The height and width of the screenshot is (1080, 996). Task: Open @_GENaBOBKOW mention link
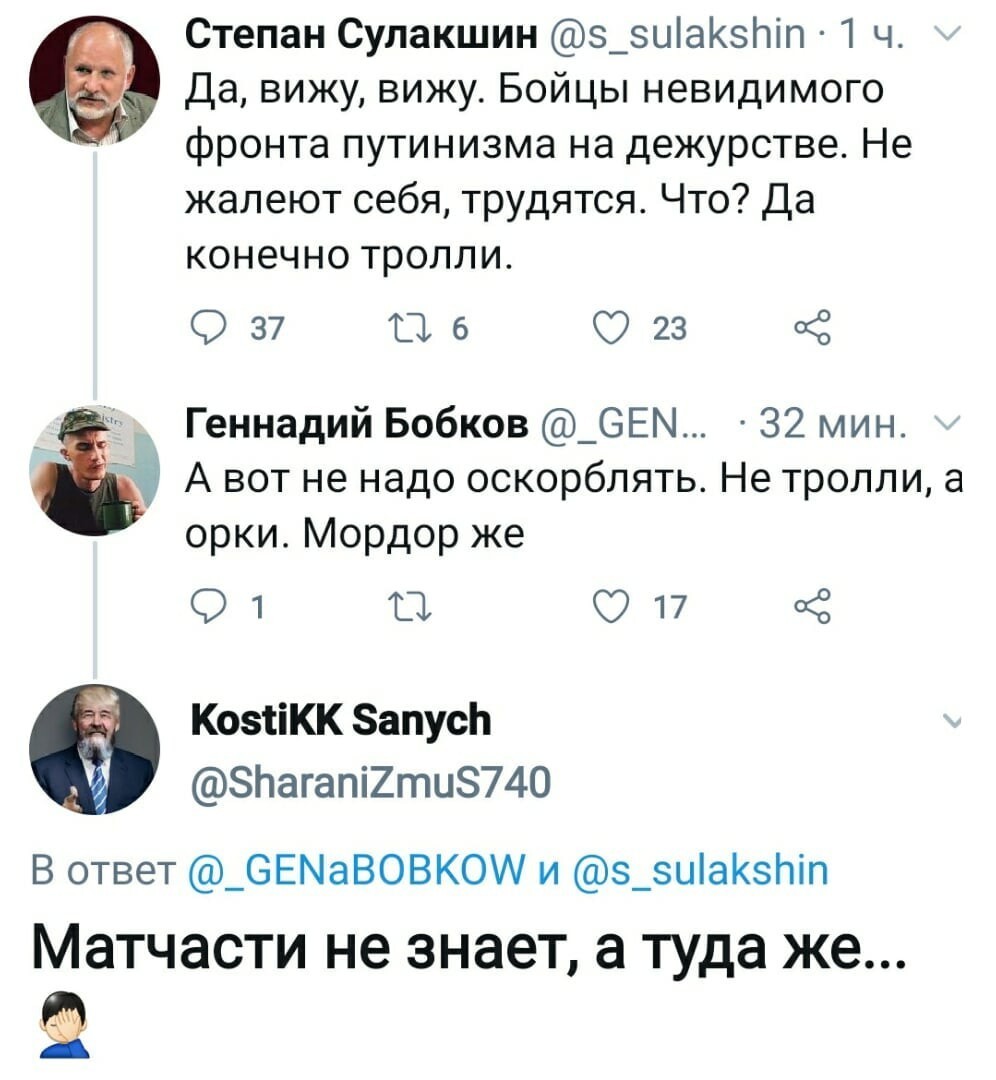356,870
